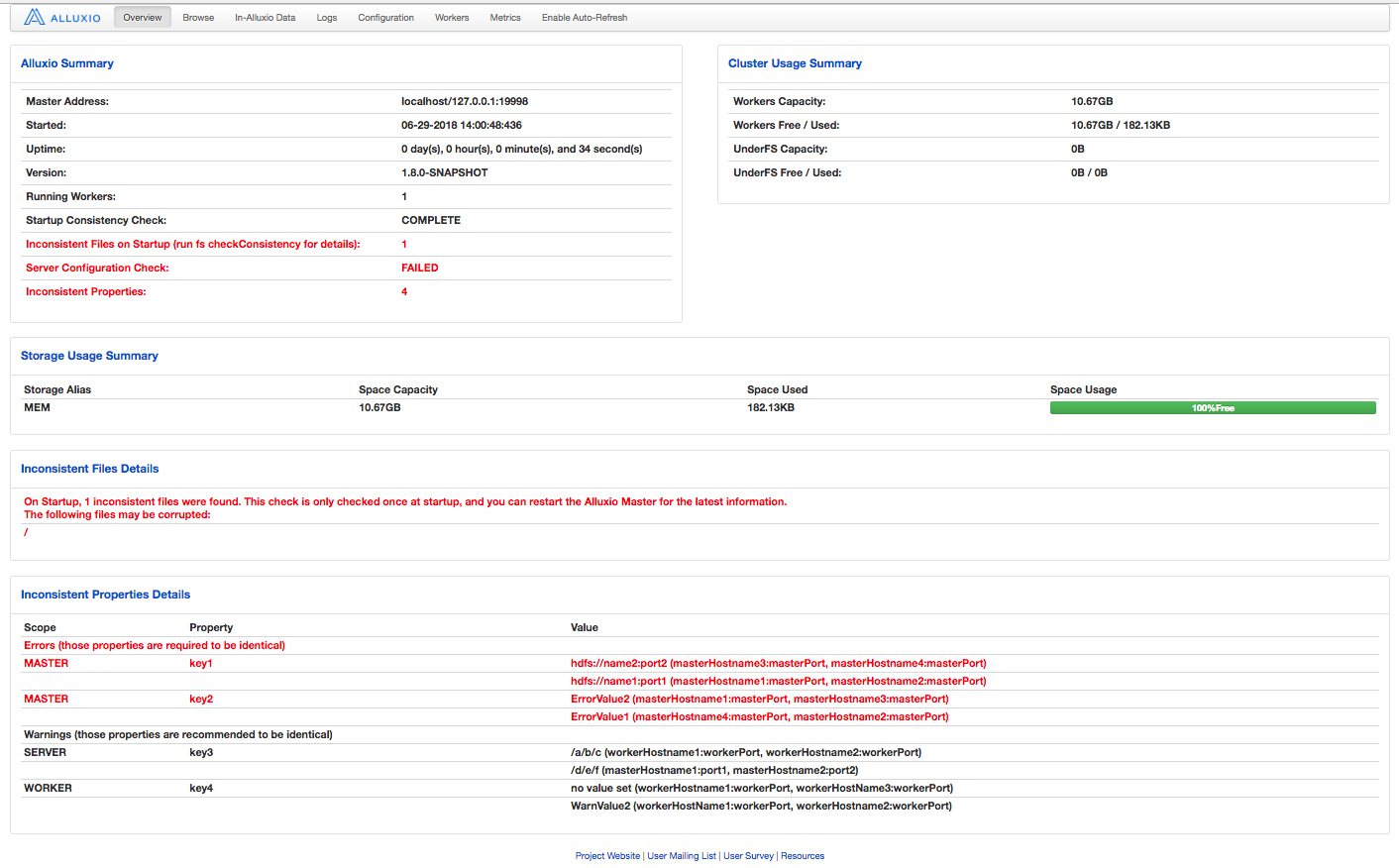Click Enable Auto-Refresh
1399x868 pixels.
pyautogui.click(x=585, y=18)
